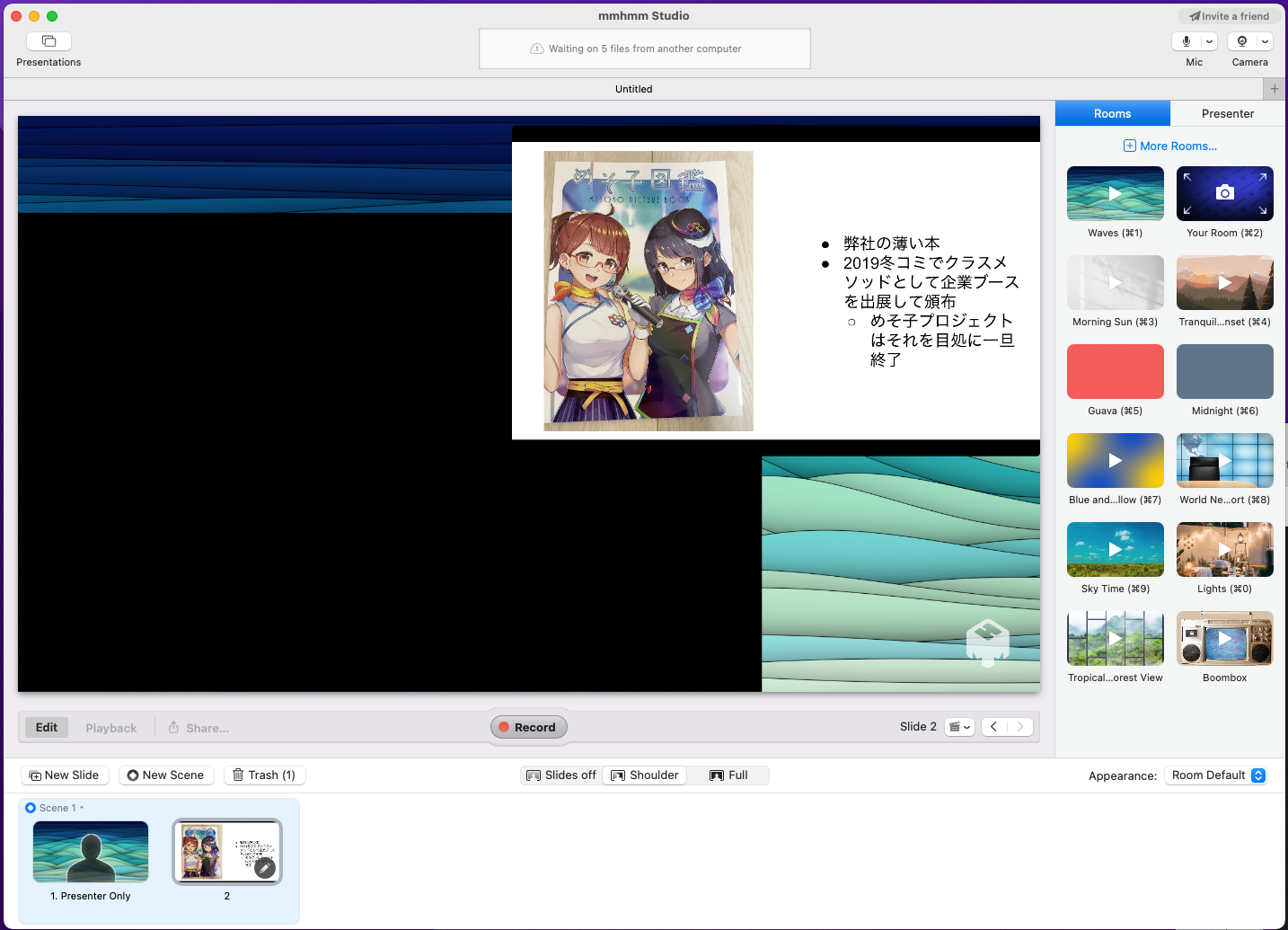Go to previous slide arrow
This screenshot has height=930, width=1288.
[993, 727]
